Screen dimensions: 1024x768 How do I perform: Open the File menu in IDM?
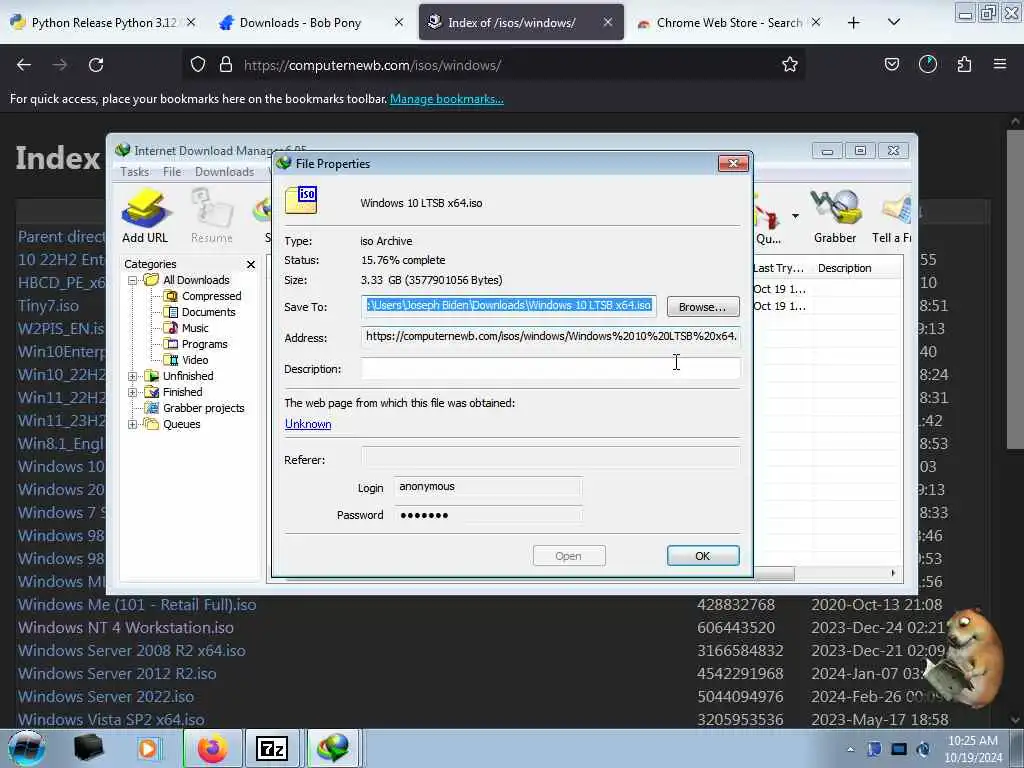[172, 172]
